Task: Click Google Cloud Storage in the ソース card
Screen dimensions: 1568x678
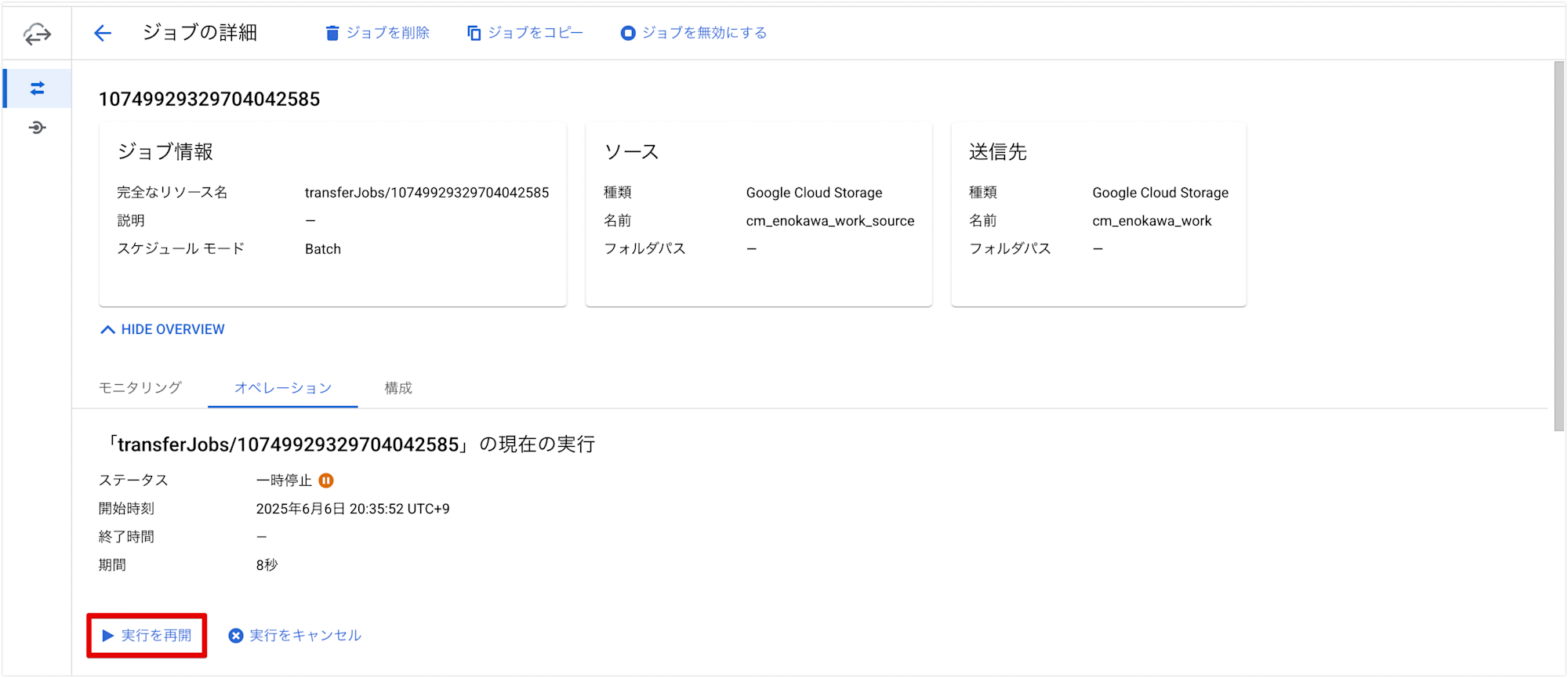Action: pos(814,193)
